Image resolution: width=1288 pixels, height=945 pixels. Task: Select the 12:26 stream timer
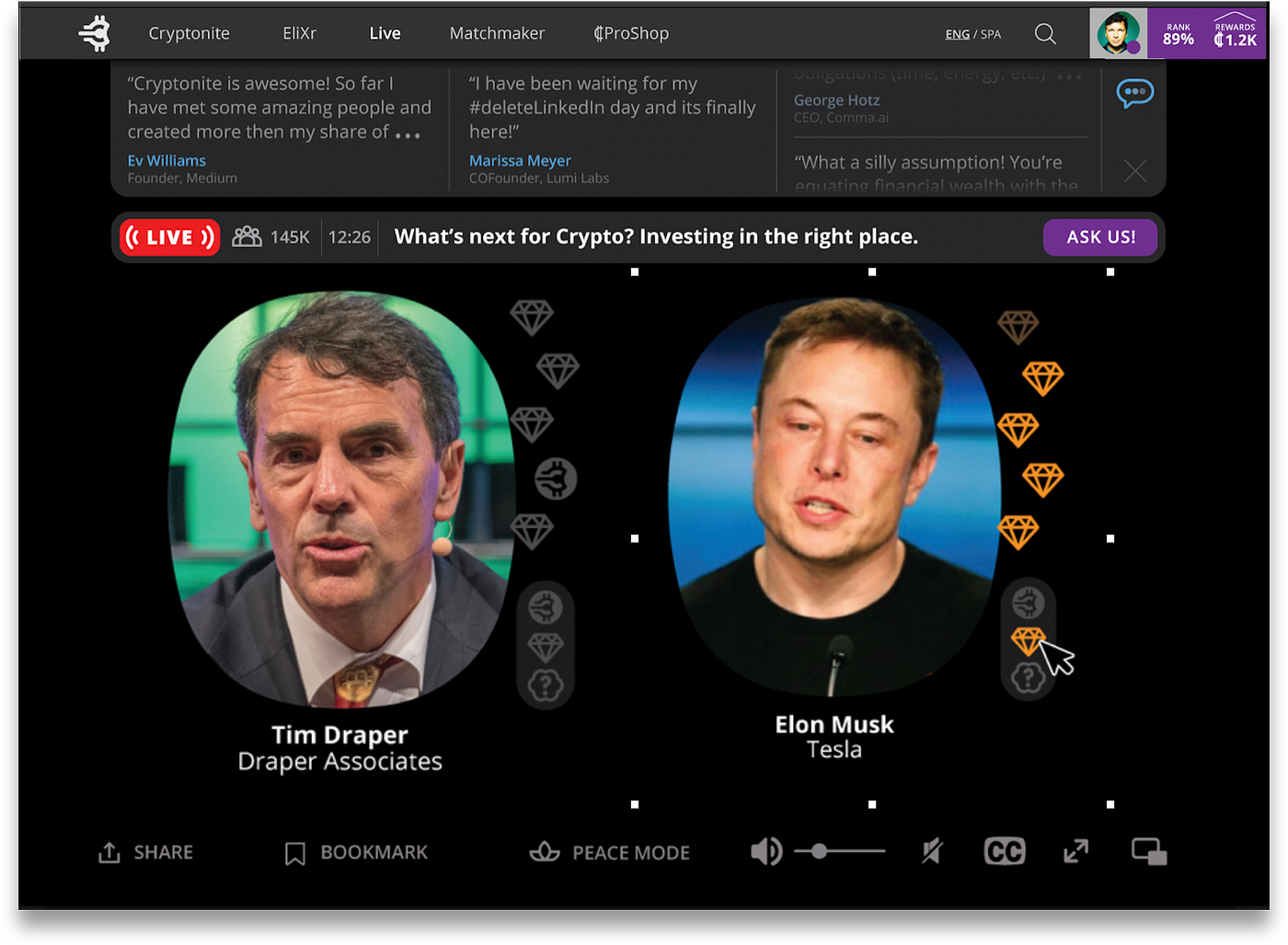[350, 237]
